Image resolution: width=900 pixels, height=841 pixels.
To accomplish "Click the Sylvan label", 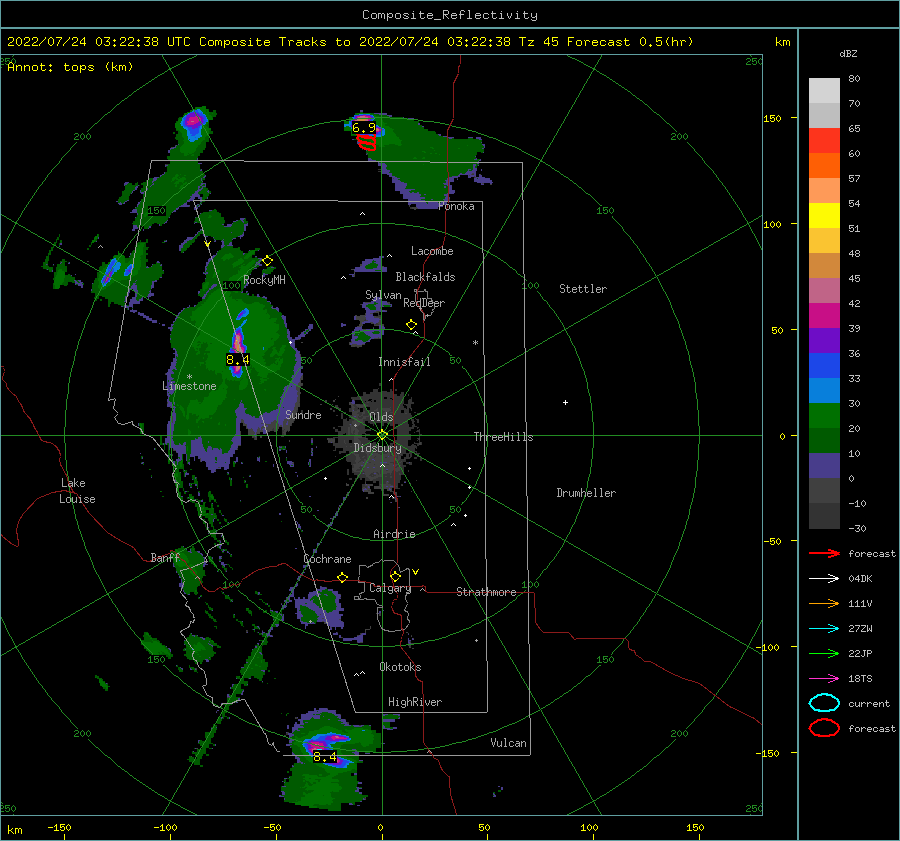I will click(x=383, y=295).
